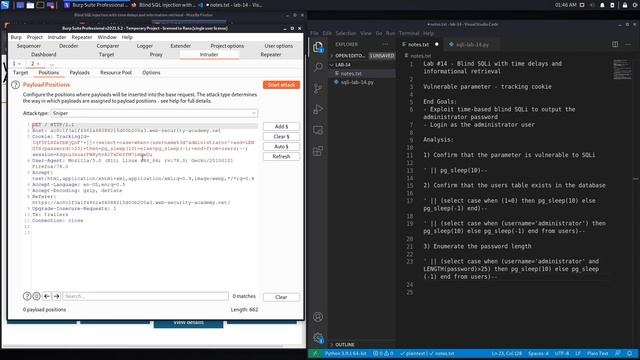Open VS Code Terminal menu
This screenshot has width=640, height=360.
409,33
